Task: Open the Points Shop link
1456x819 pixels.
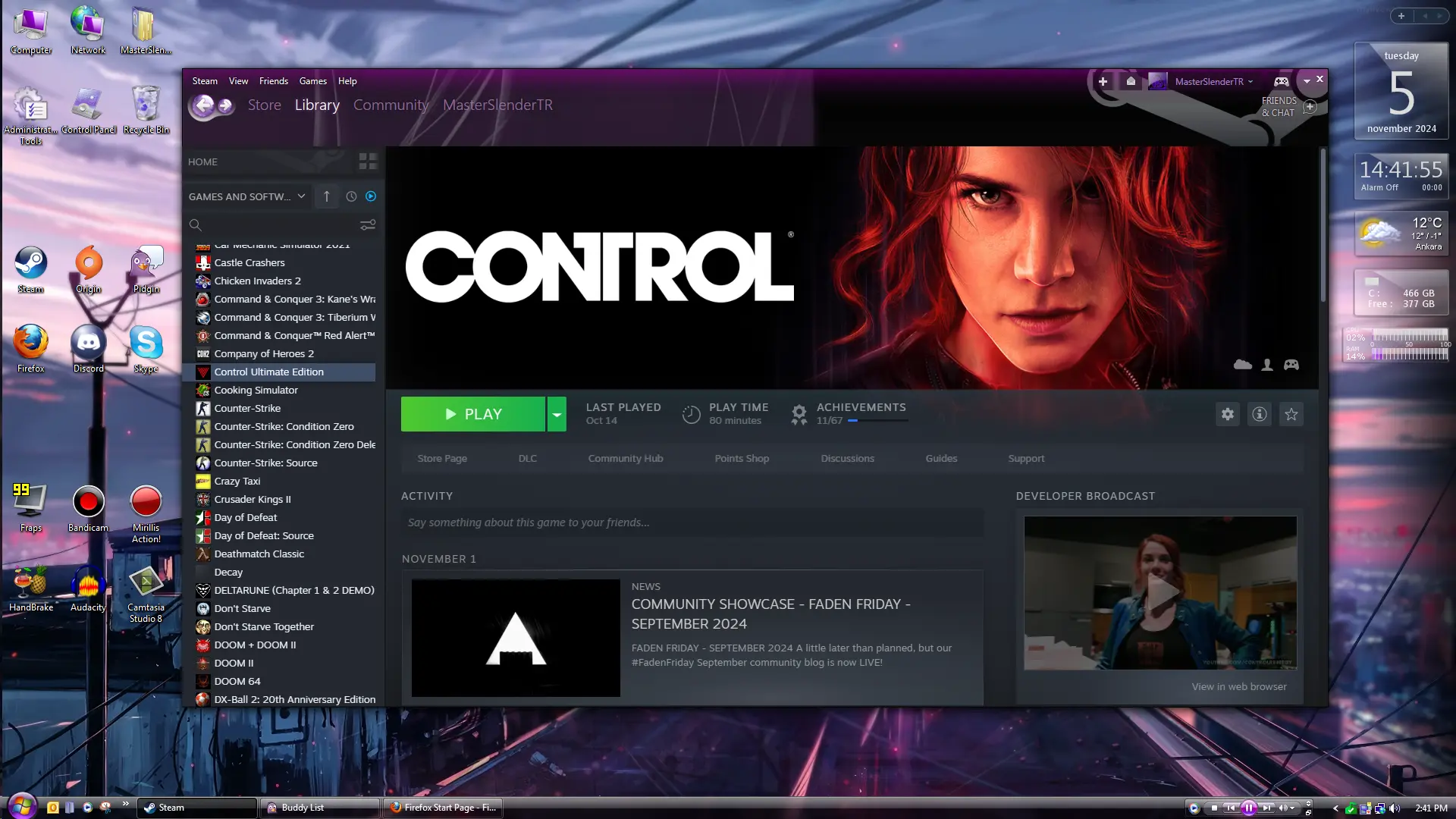Action: 742,459
